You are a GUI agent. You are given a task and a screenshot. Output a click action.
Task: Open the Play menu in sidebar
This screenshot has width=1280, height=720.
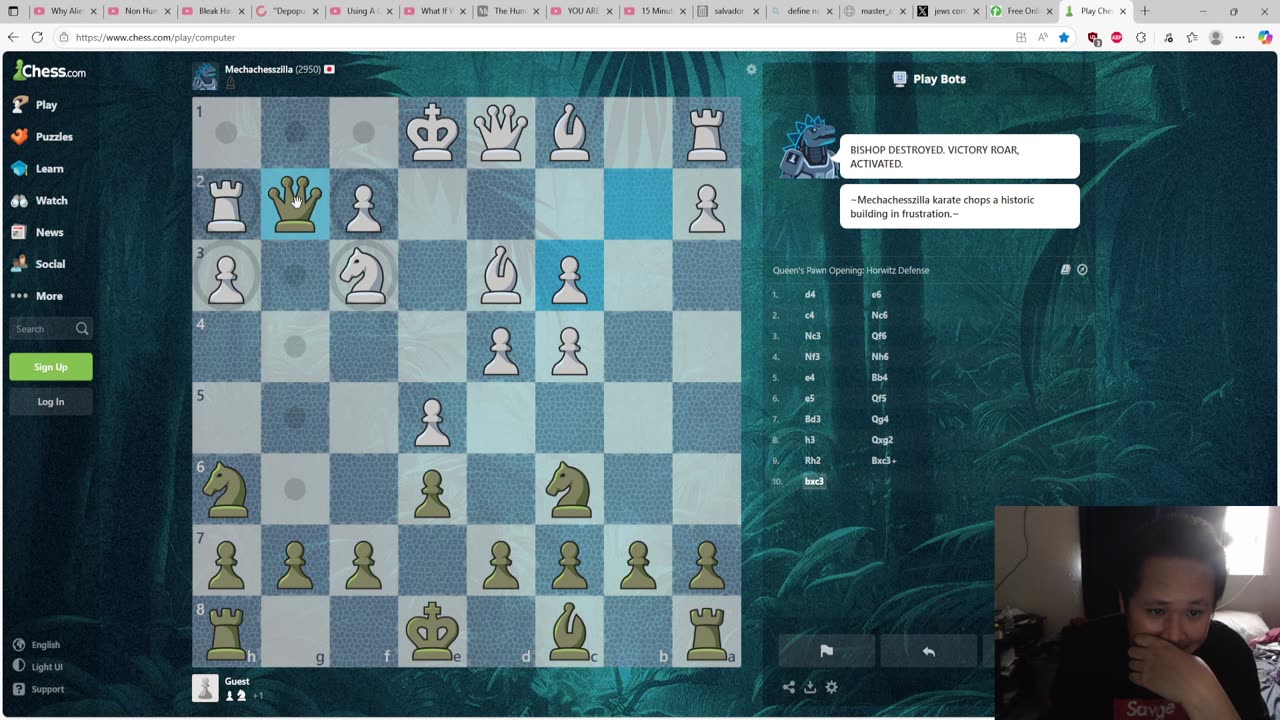(47, 105)
